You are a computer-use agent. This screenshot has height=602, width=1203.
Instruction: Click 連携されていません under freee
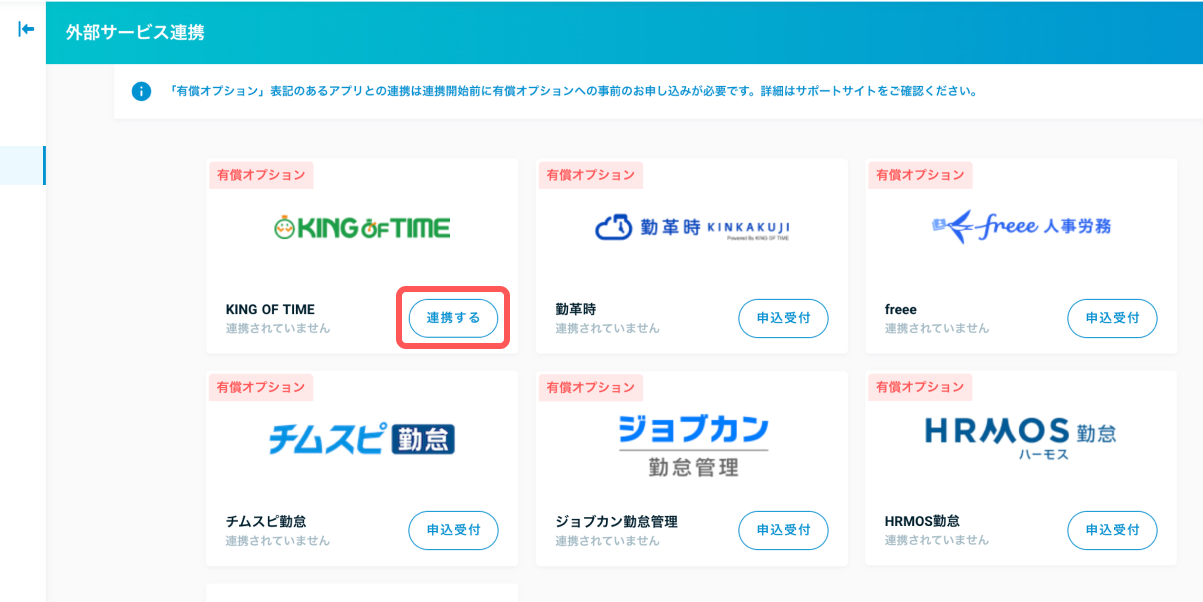937,328
